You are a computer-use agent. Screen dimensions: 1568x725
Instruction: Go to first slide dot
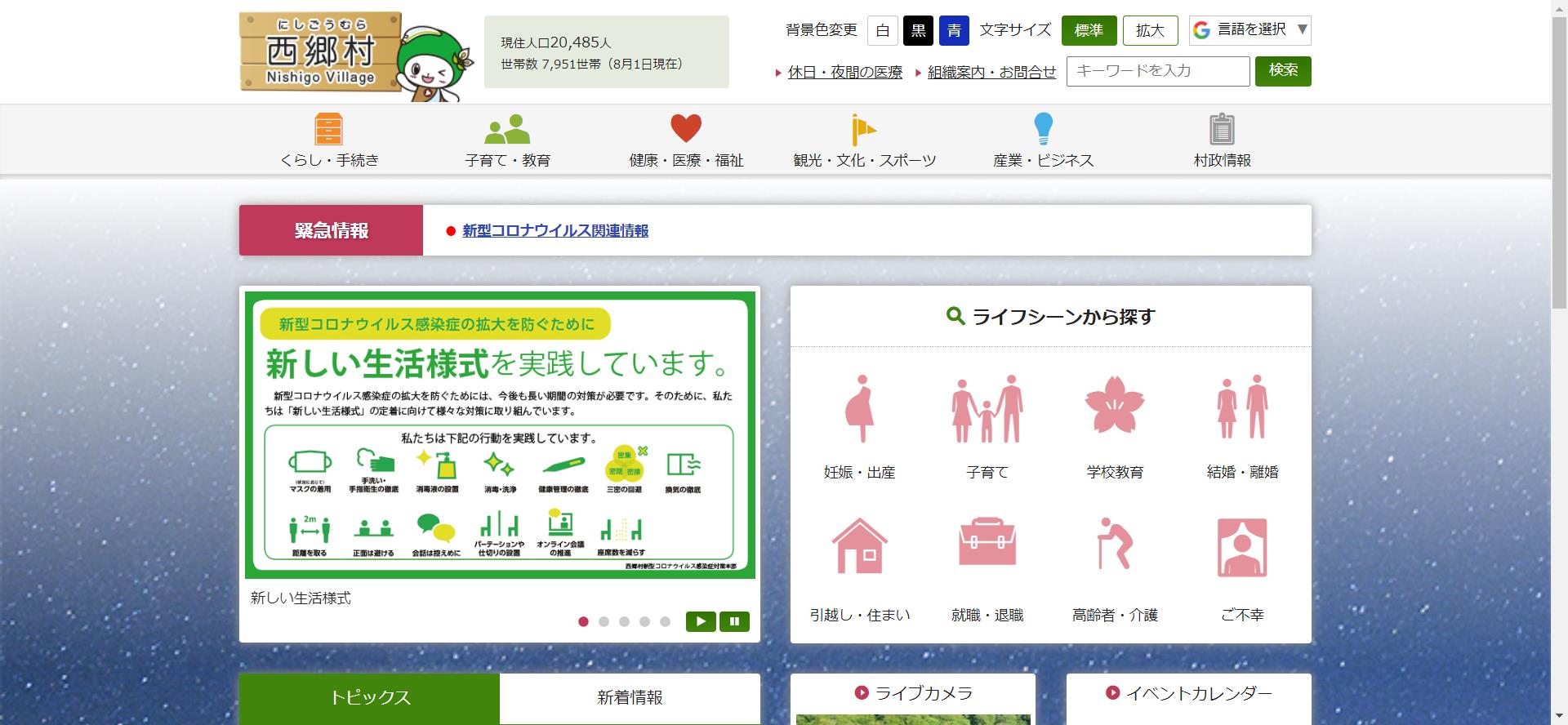coord(583,621)
